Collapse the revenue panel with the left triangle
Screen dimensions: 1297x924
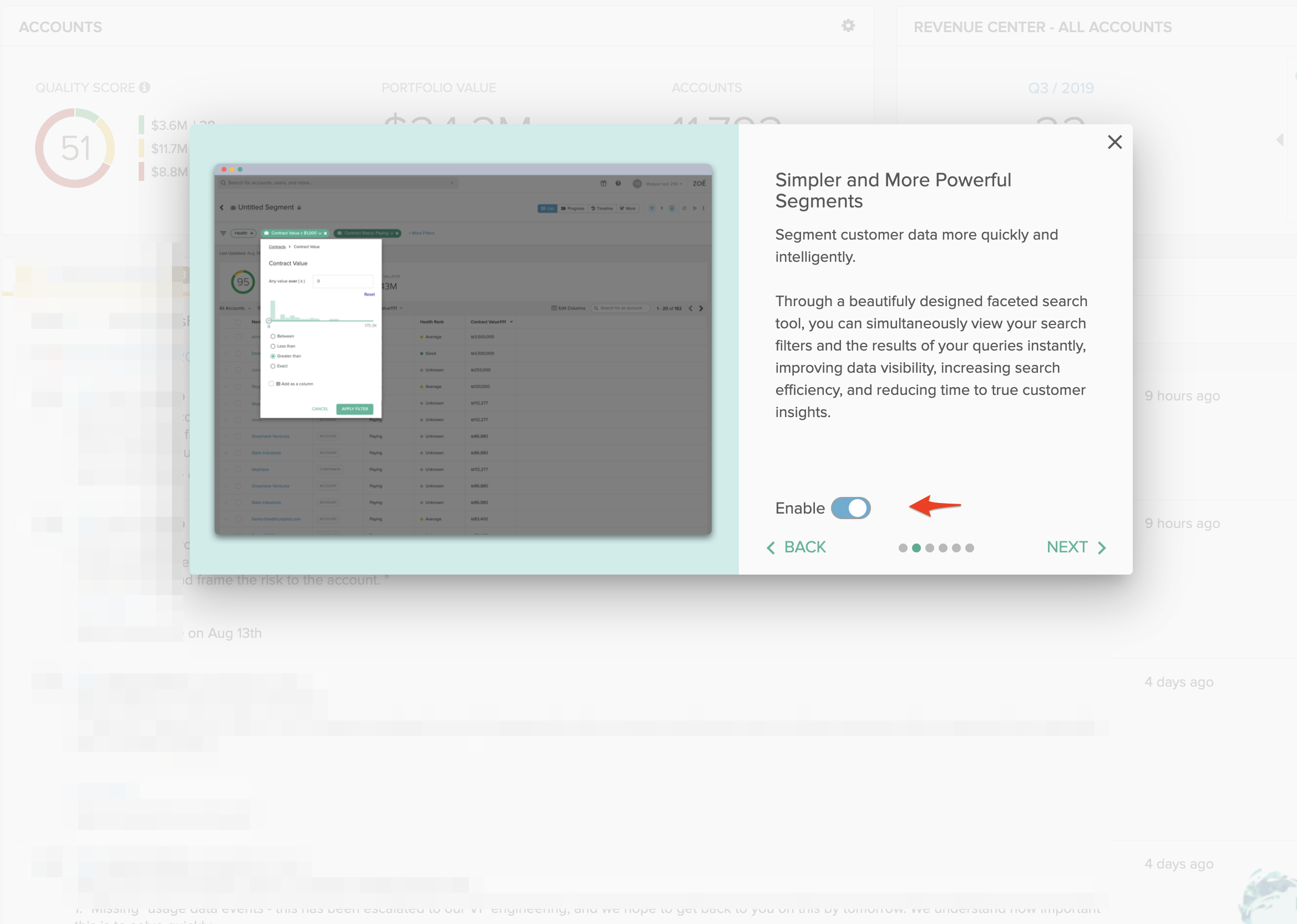coord(1280,139)
